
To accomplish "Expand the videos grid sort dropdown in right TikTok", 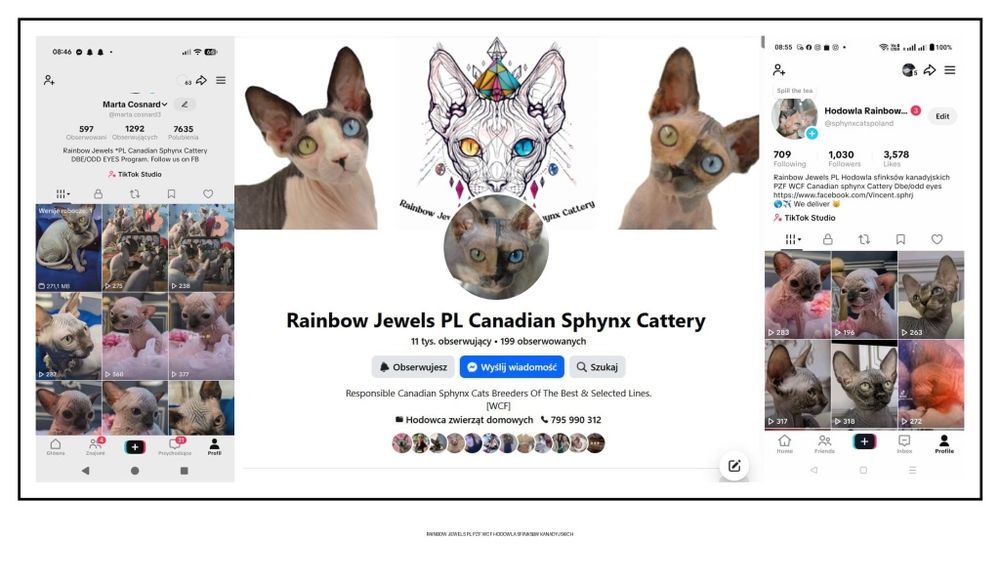I will (793, 239).
